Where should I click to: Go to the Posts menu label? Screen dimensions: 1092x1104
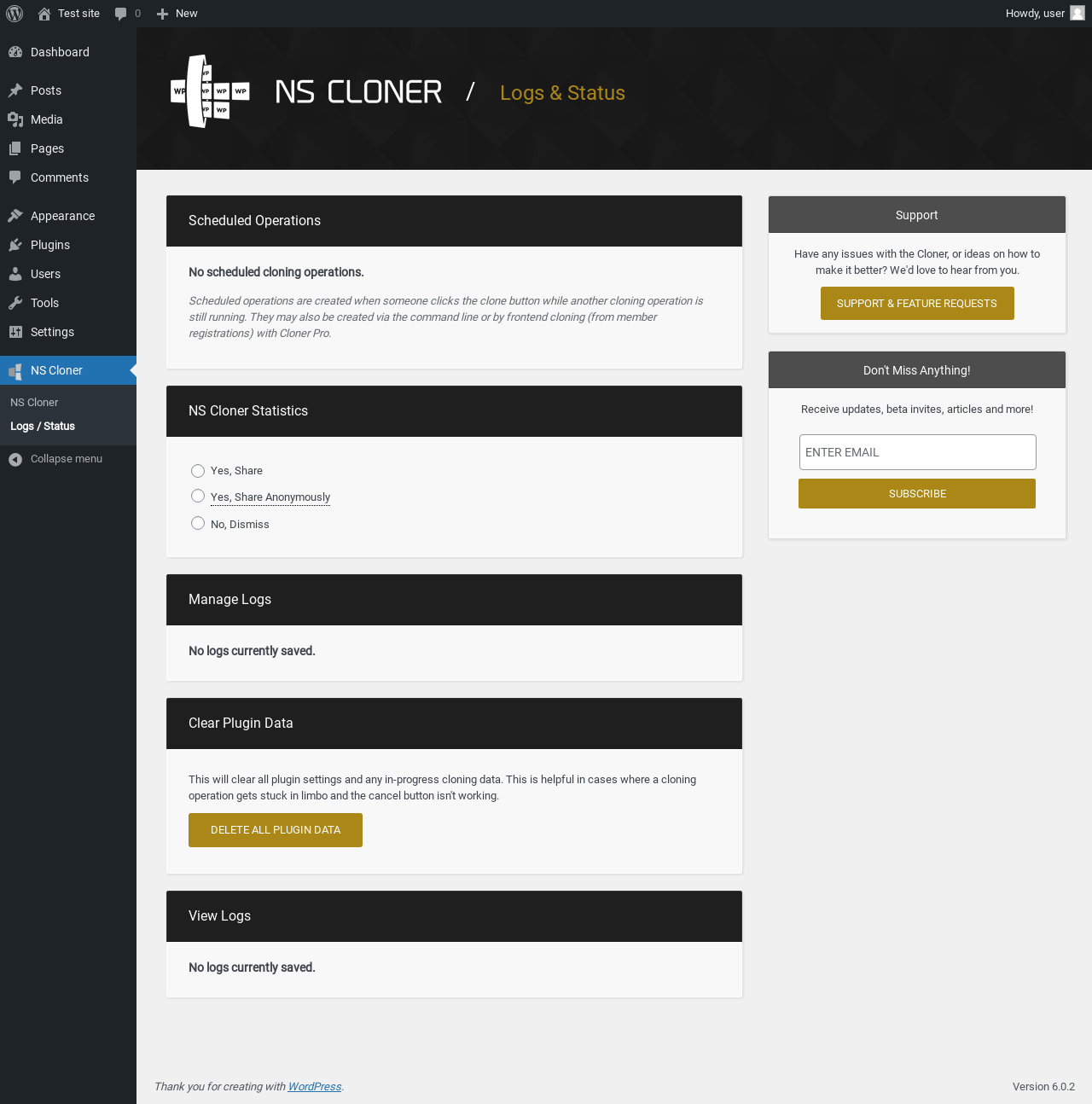[46, 90]
